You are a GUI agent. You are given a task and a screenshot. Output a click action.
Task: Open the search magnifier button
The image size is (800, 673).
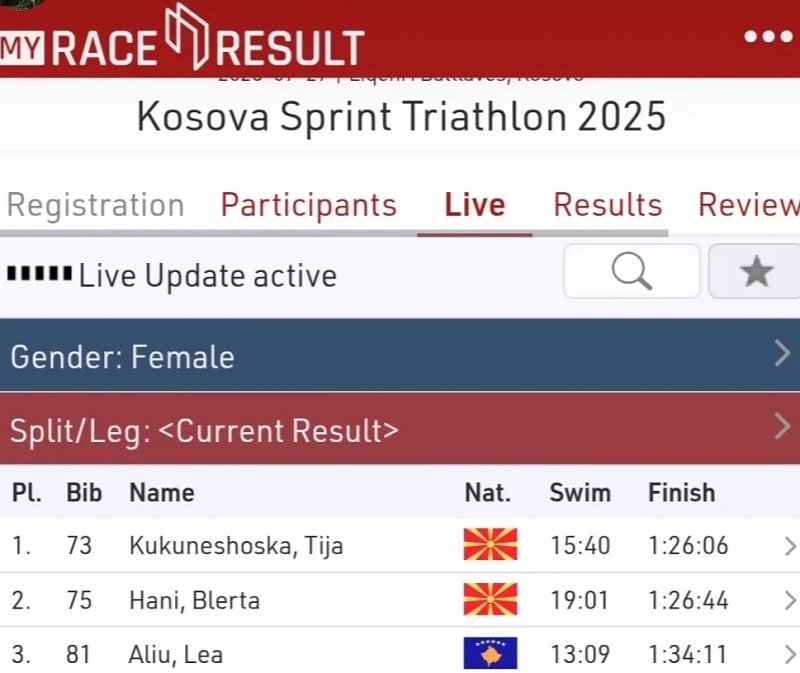tap(632, 271)
